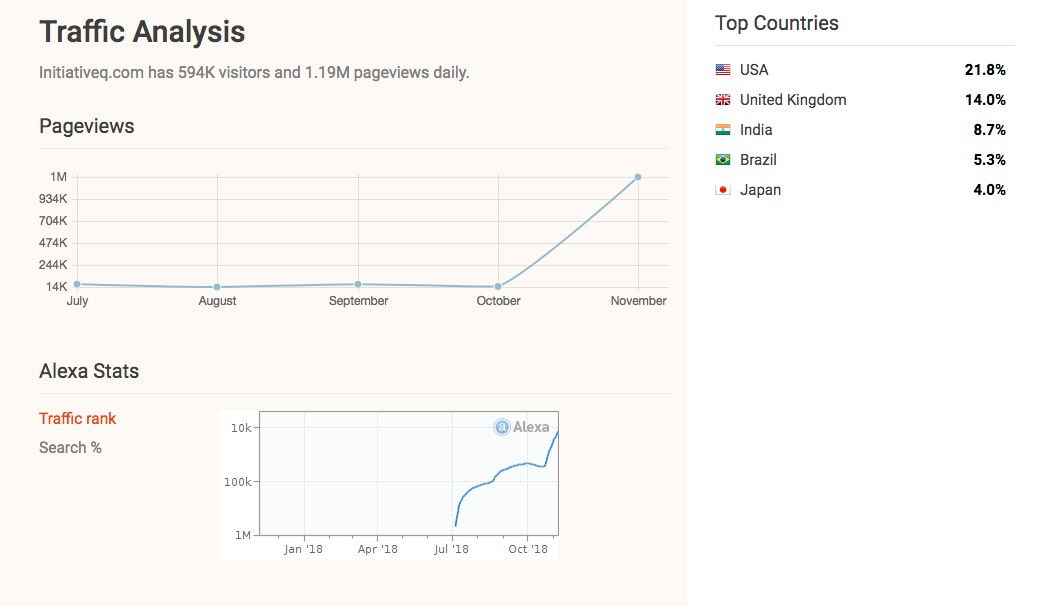The width and height of the screenshot is (1055, 606).
Task: Click the Jul '18 label
Action: click(x=451, y=549)
